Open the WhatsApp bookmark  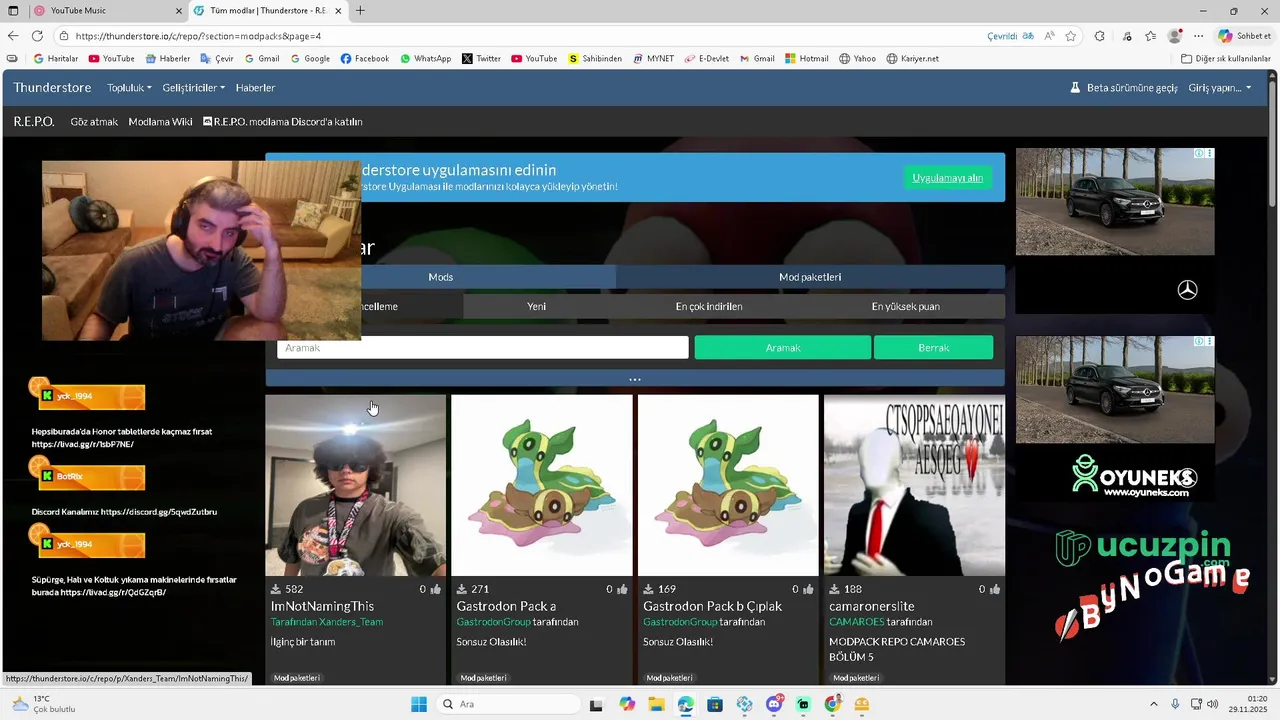[425, 59]
